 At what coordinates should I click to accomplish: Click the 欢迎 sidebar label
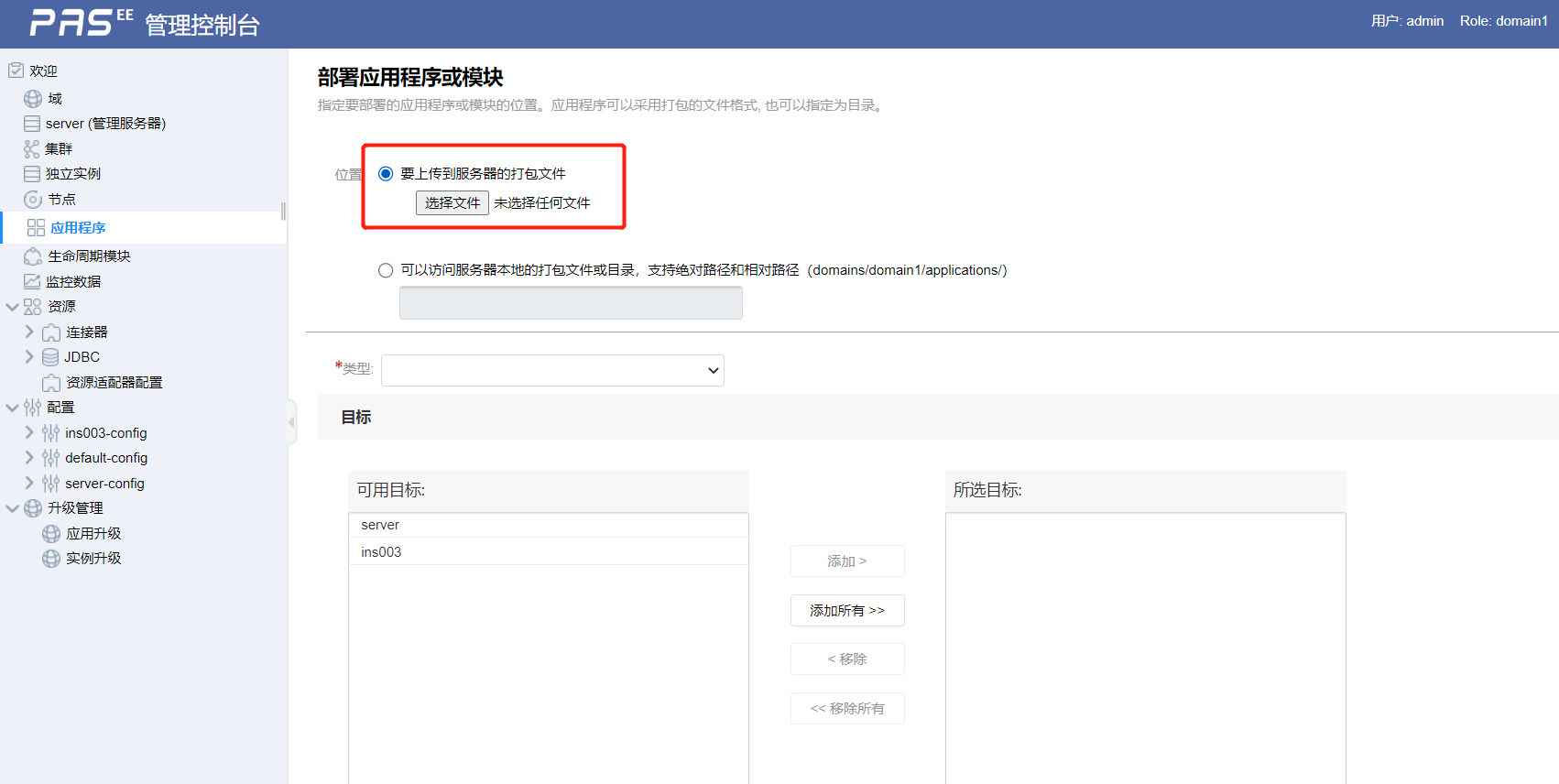coord(43,71)
